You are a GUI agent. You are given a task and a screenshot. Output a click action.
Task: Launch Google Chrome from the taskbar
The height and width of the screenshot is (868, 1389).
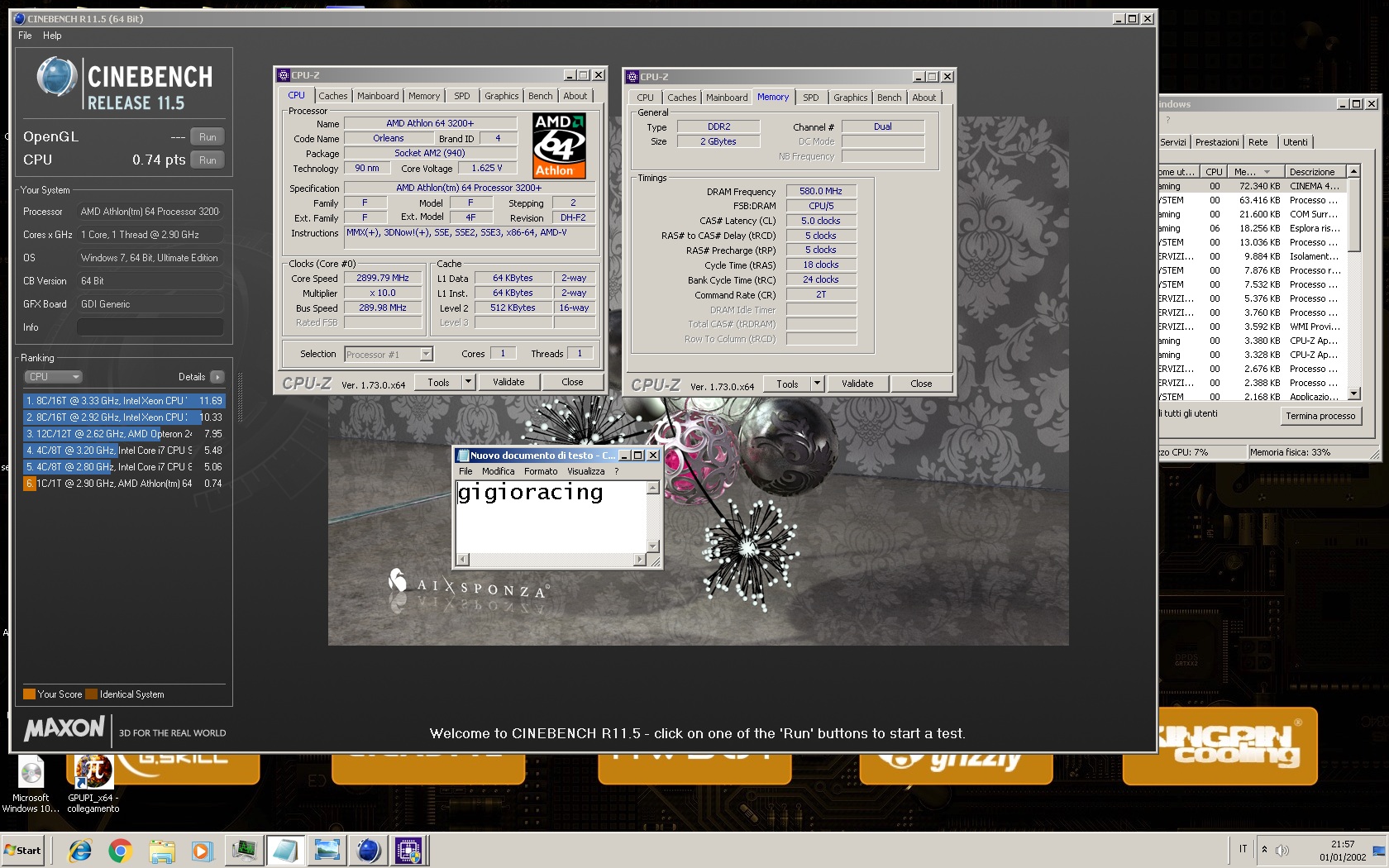pos(120,850)
